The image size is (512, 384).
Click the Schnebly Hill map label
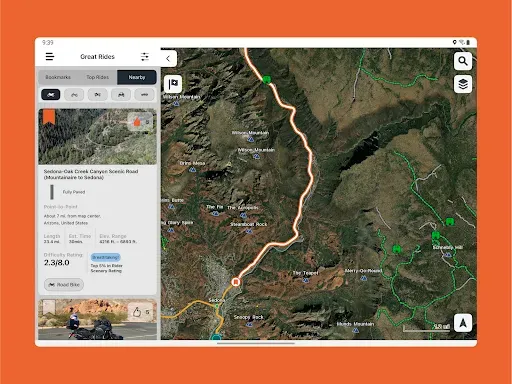448,247
